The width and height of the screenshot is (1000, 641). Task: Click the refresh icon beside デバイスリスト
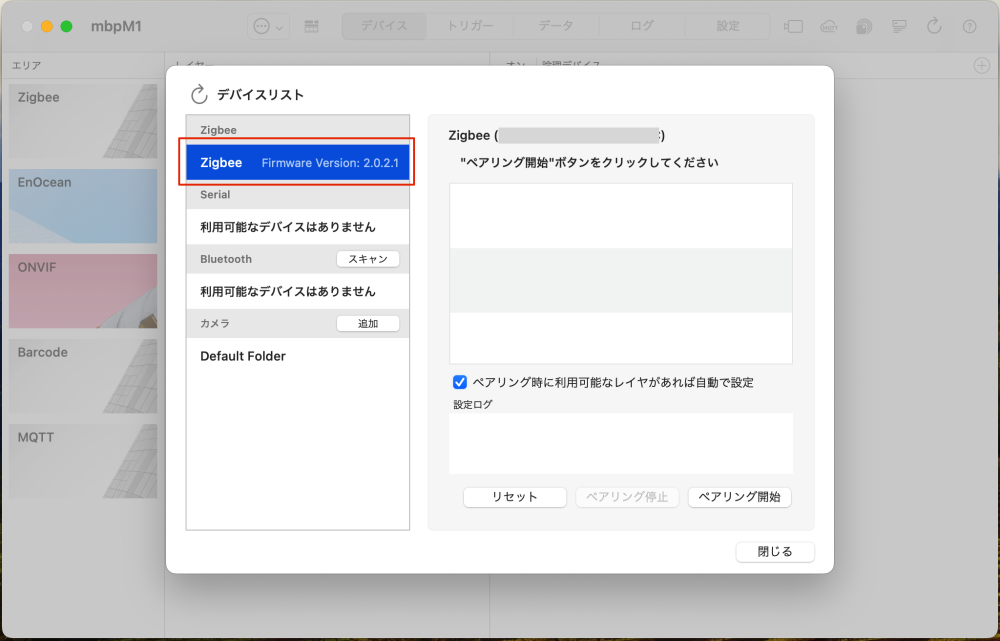pyautogui.click(x=199, y=94)
